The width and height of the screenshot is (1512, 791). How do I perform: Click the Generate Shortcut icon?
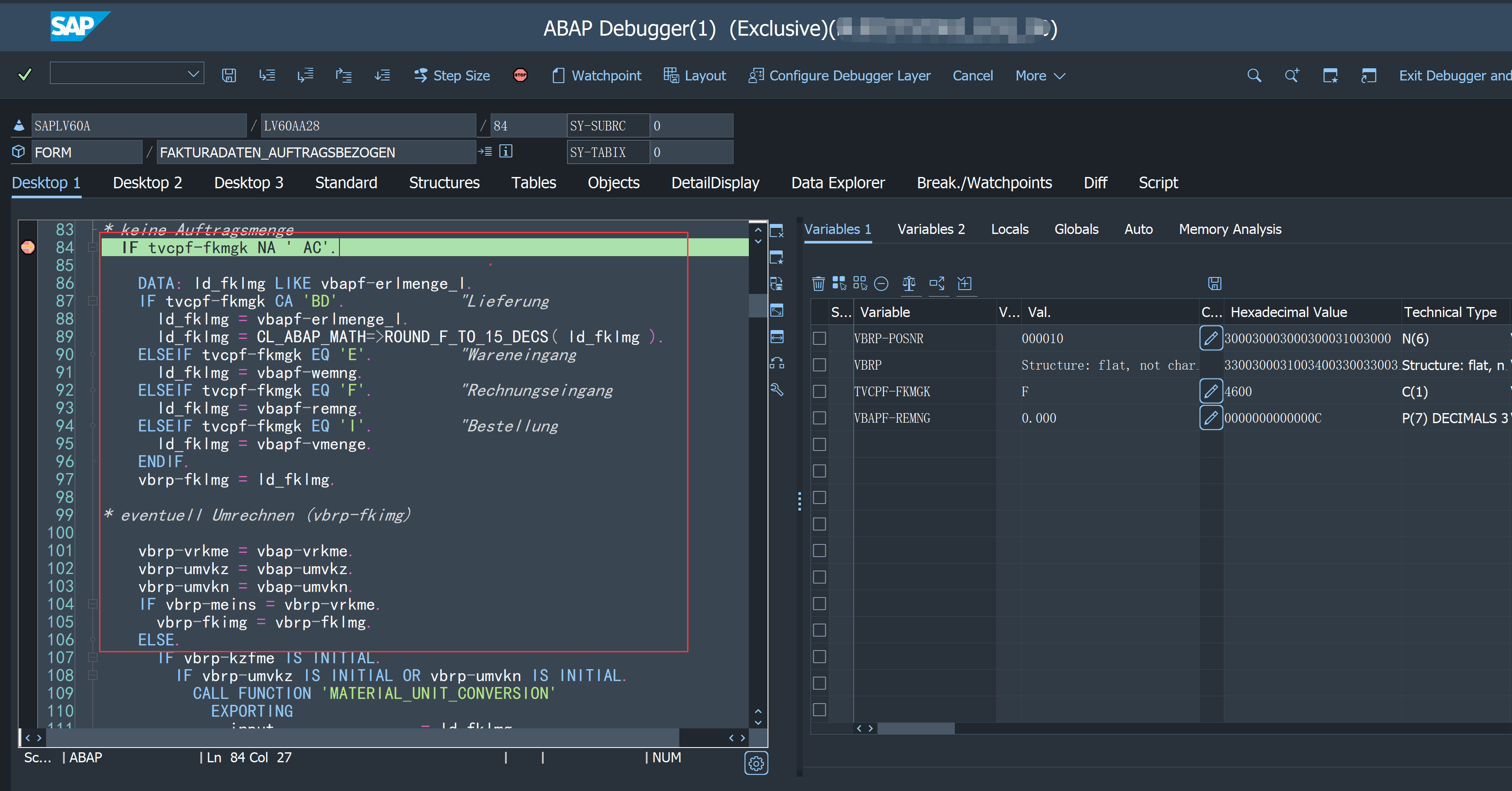1368,75
